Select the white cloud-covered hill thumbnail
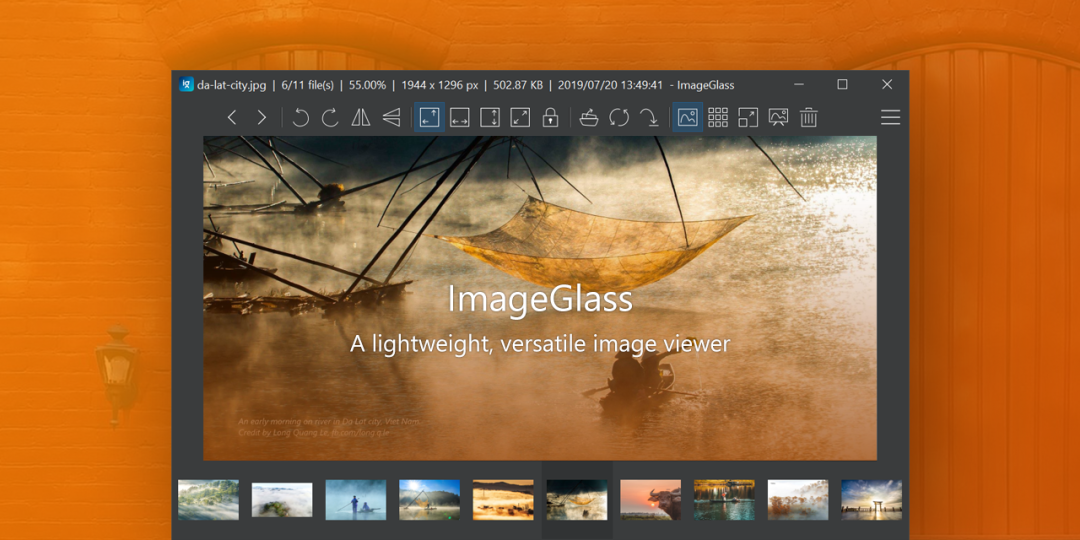This screenshot has width=1080, height=540. click(282, 500)
